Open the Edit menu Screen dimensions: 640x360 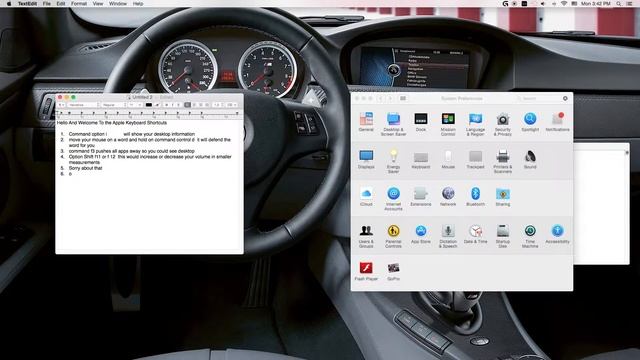click(x=61, y=4)
